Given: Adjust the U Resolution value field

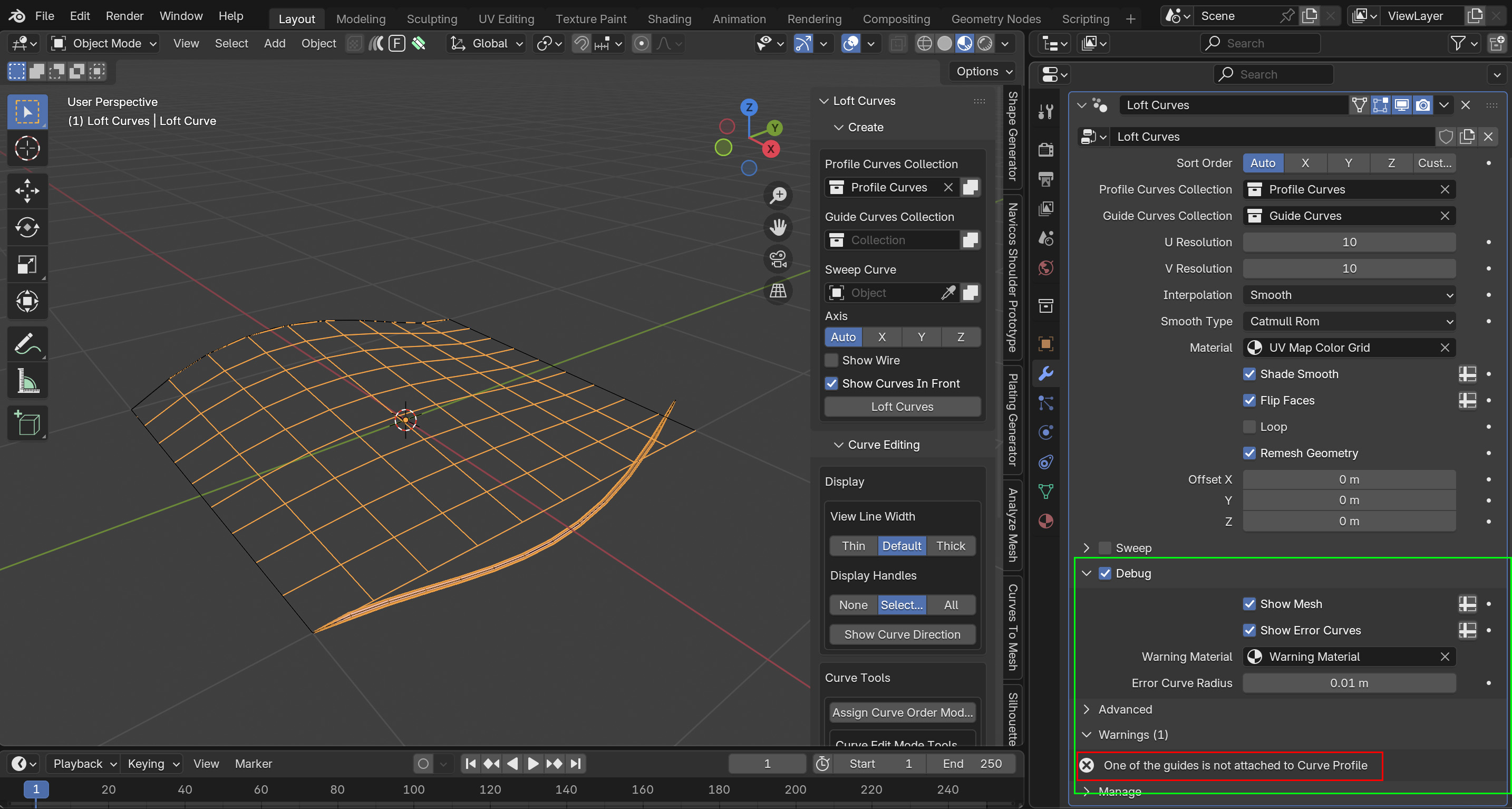Looking at the screenshot, I should click(x=1349, y=242).
